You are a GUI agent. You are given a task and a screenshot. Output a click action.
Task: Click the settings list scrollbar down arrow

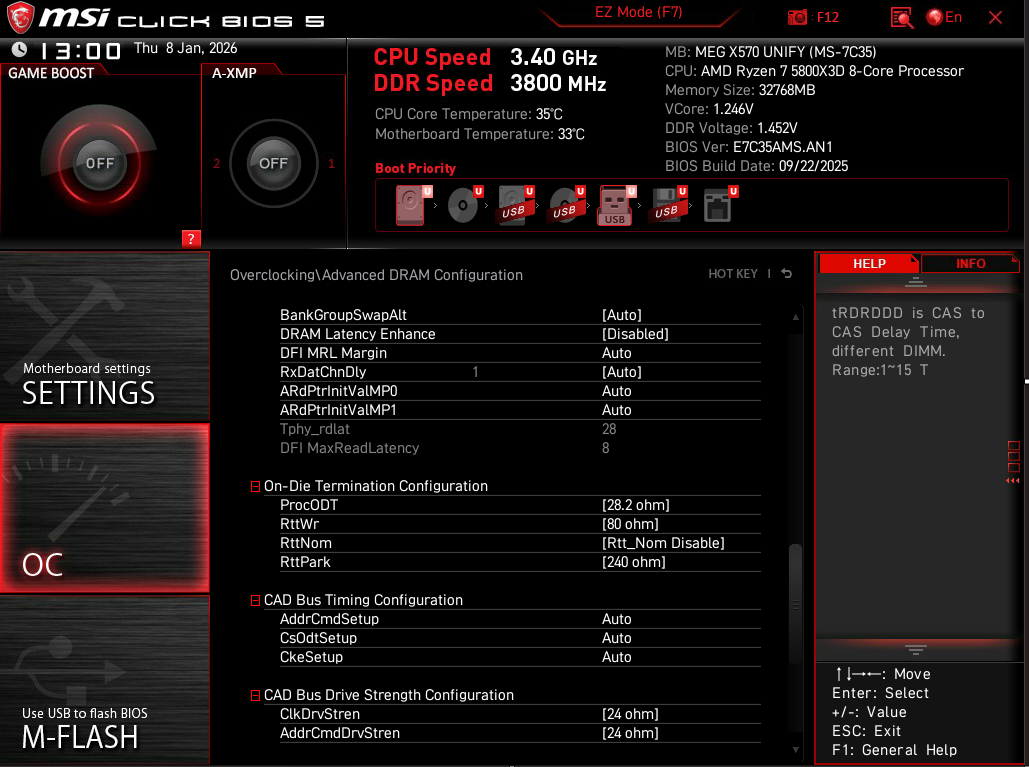coord(795,750)
